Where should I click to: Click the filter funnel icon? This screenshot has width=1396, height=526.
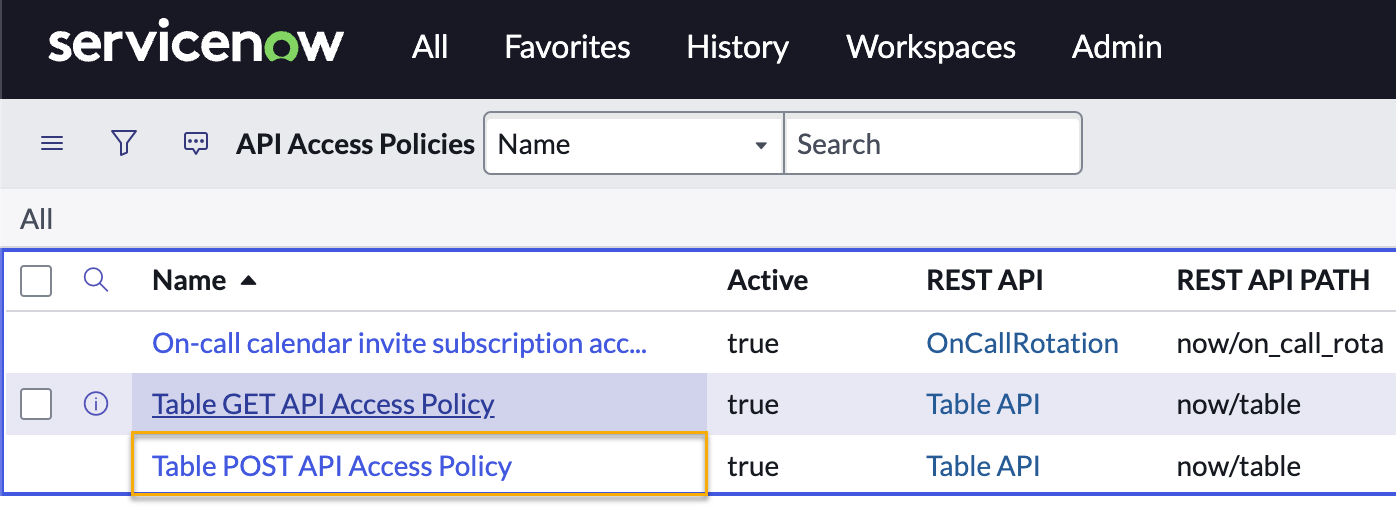pyautogui.click(x=123, y=144)
